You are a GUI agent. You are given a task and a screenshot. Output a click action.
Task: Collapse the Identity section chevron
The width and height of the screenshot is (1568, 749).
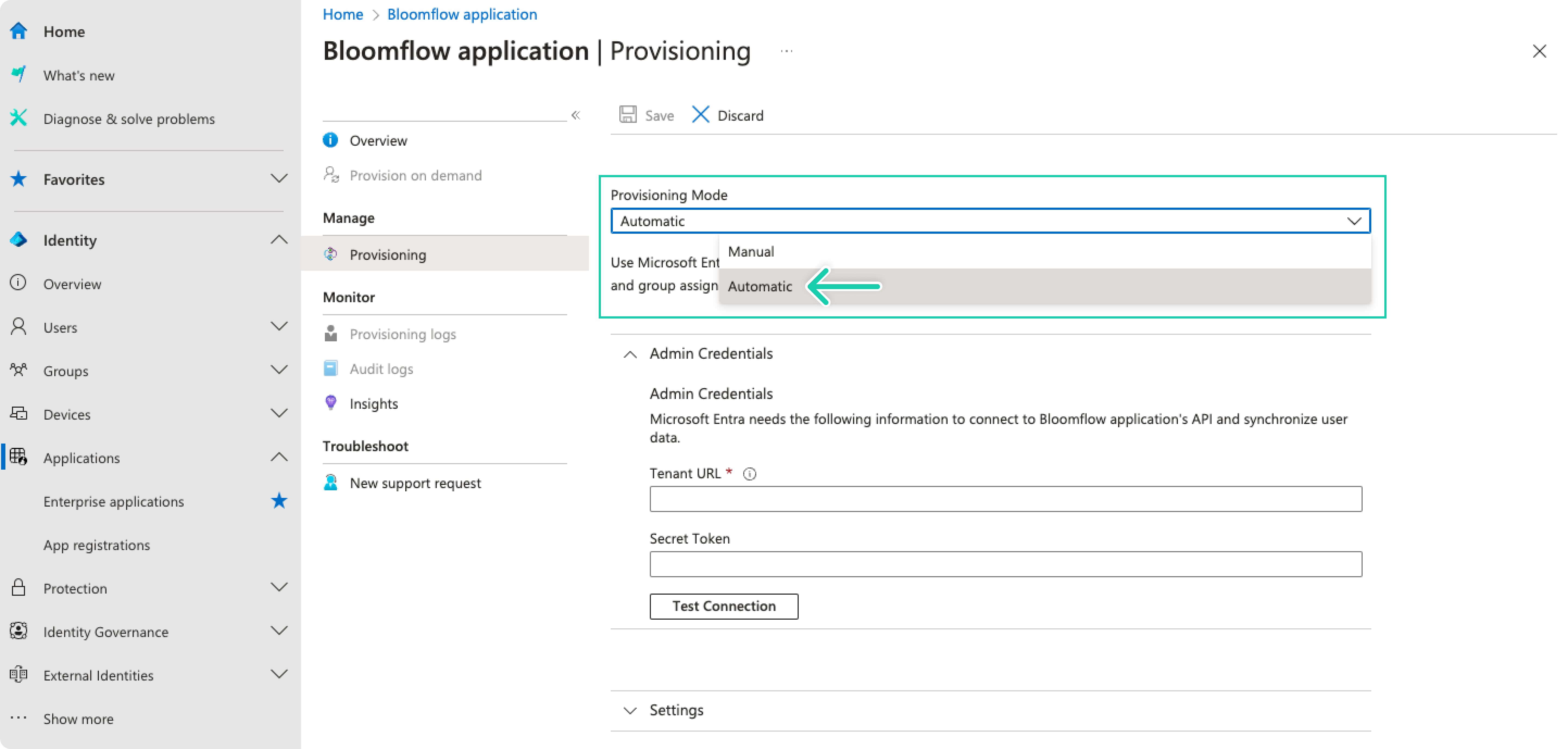(279, 239)
